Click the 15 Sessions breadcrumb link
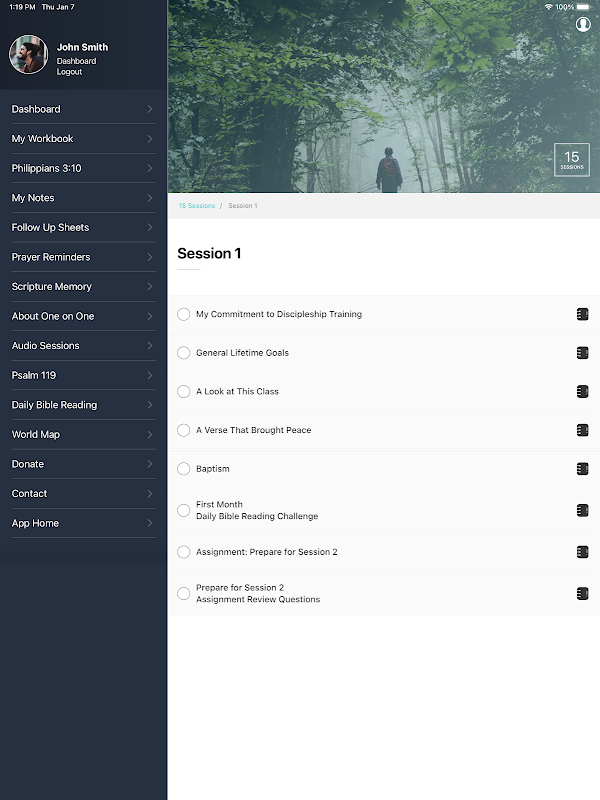The width and height of the screenshot is (600, 800). pos(197,206)
